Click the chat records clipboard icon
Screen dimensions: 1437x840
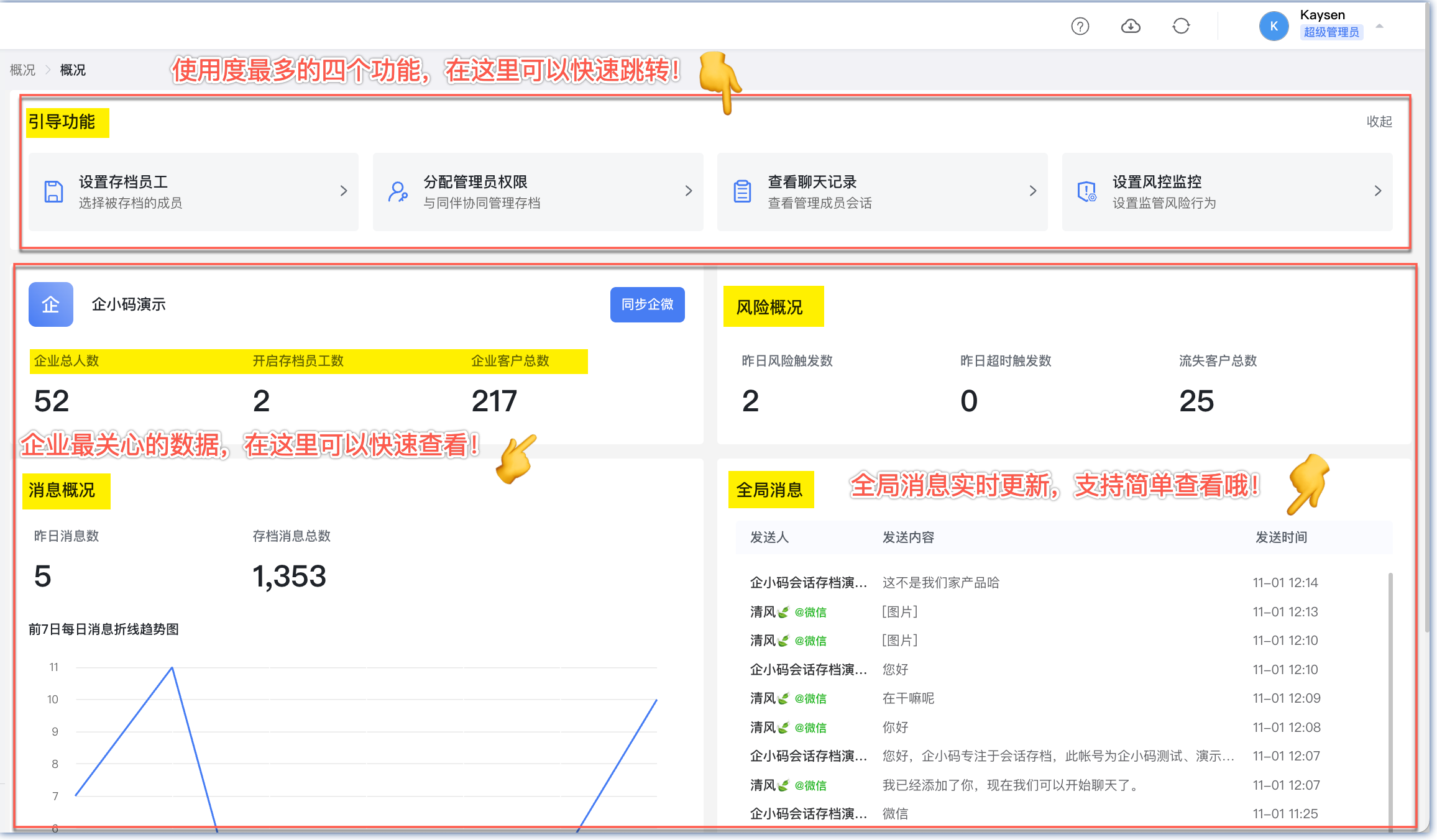point(742,191)
